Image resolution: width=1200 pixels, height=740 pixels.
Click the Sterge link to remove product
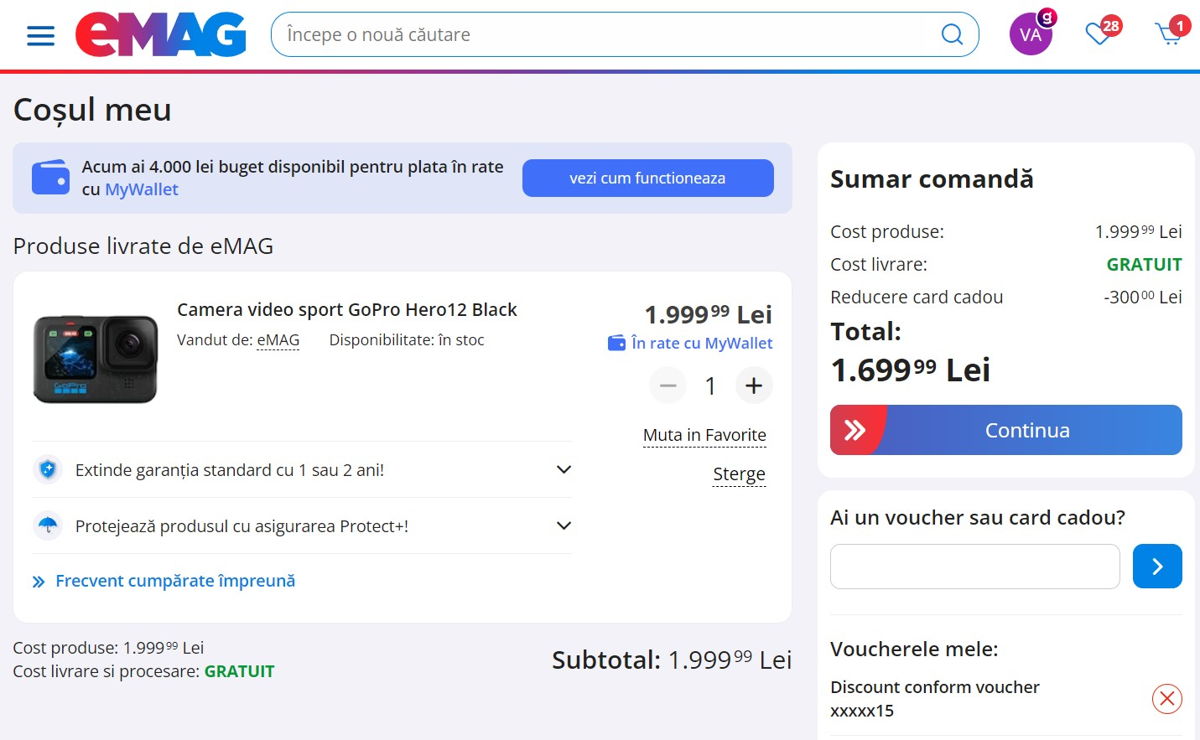(739, 475)
